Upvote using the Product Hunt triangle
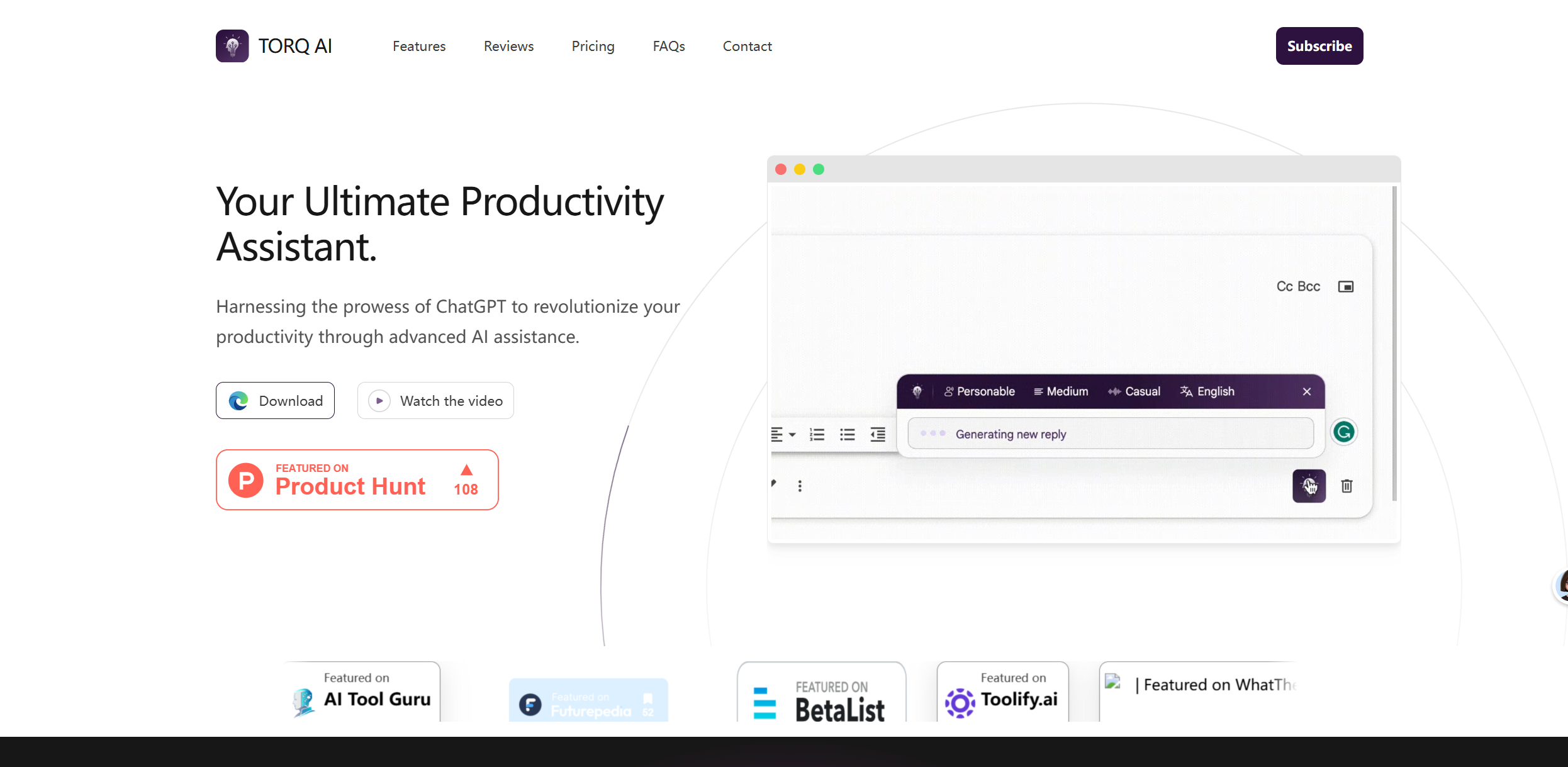The image size is (1568, 767). tap(466, 470)
